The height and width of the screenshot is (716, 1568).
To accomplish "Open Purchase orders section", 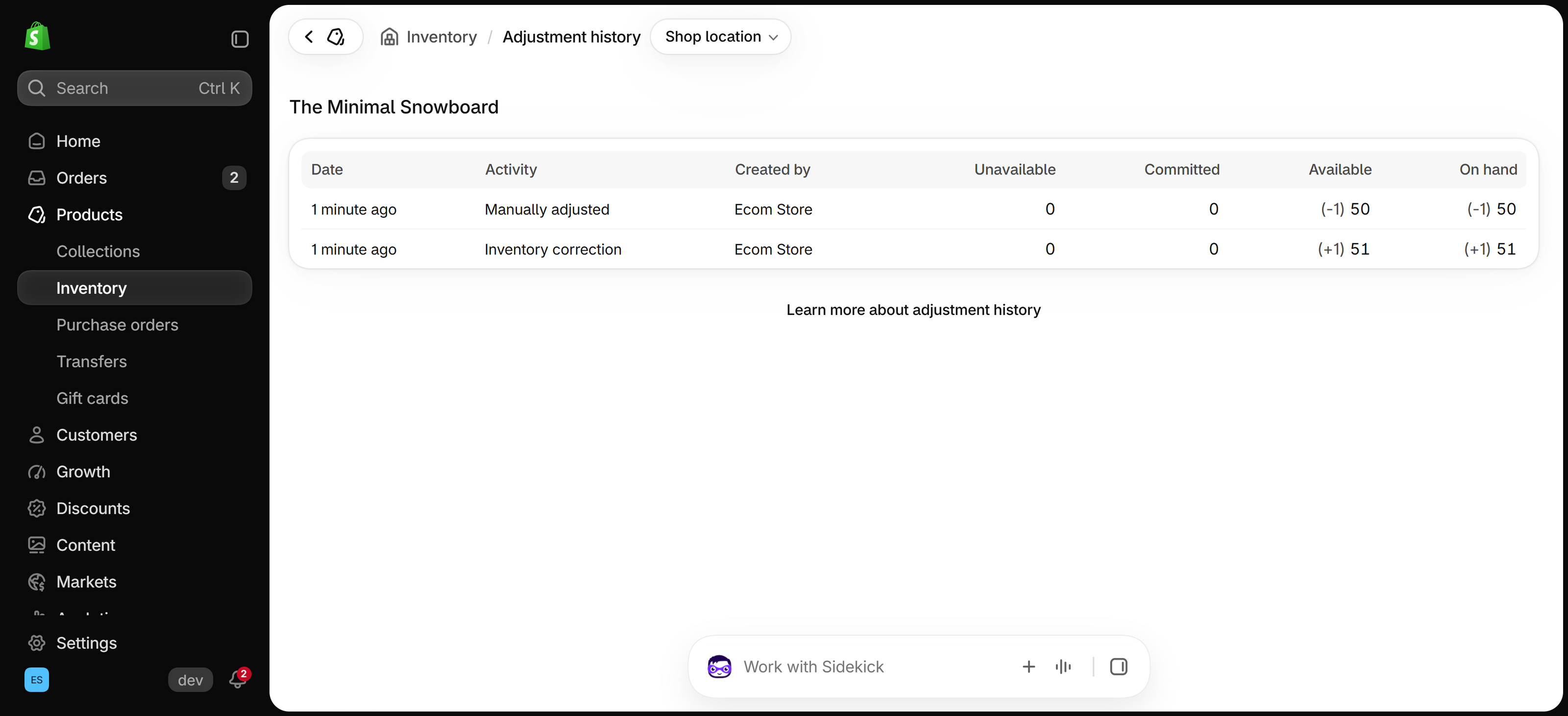I will pyautogui.click(x=118, y=325).
